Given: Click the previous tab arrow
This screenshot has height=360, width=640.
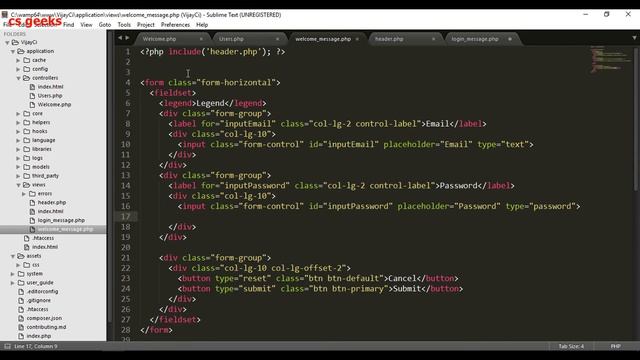Looking at the screenshot, I should pos(120,38).
